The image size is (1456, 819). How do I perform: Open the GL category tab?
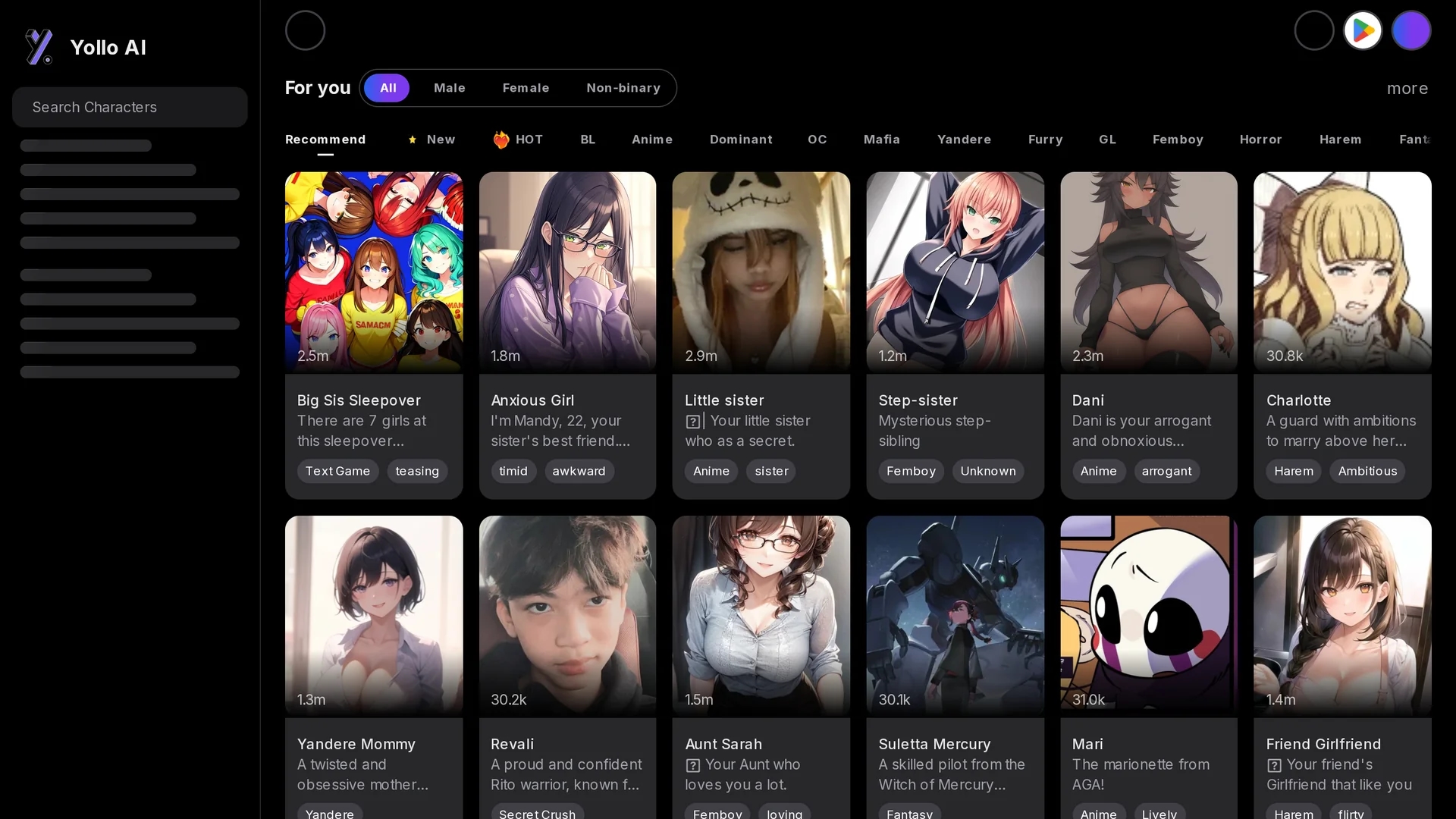pos(1107,140)
